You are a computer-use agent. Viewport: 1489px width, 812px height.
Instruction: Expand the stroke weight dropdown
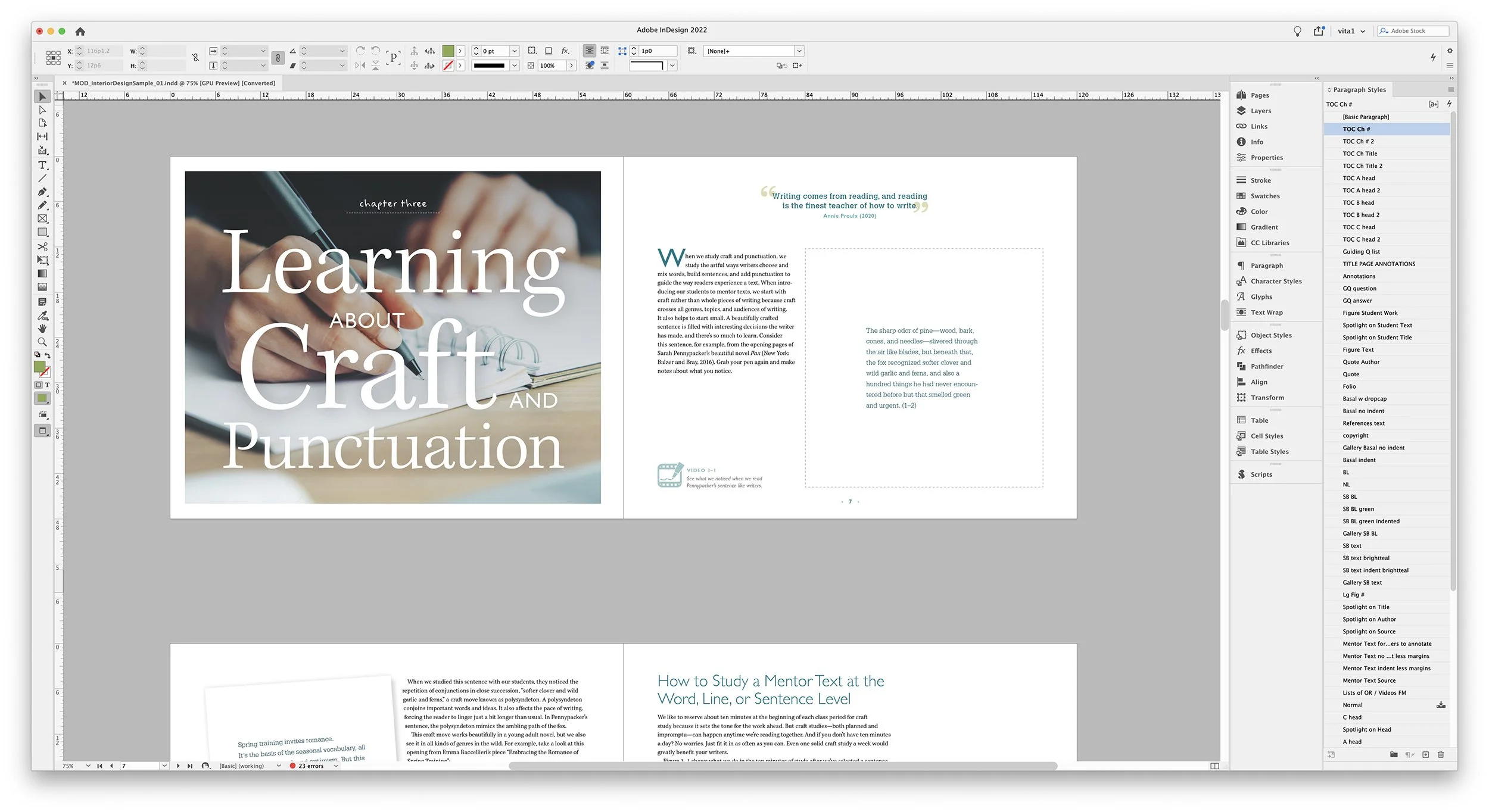pyautogui.click(x=515, y=51)
